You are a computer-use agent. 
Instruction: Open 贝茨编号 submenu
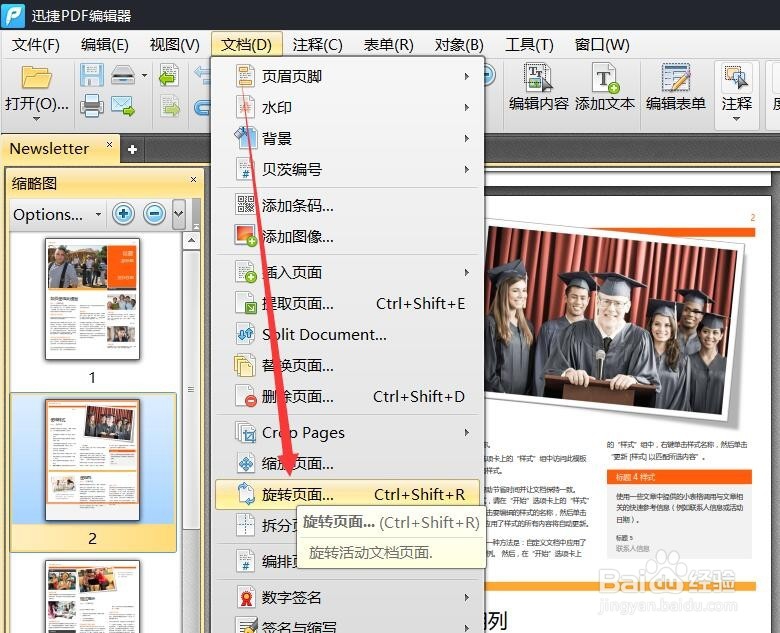(x=349, y=169)
